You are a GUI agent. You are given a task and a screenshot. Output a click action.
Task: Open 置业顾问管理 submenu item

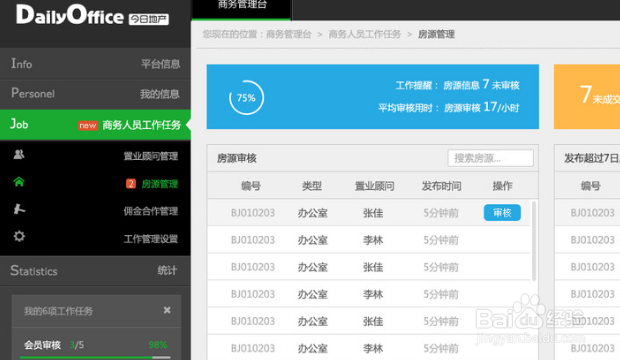[x=151, y=156]
